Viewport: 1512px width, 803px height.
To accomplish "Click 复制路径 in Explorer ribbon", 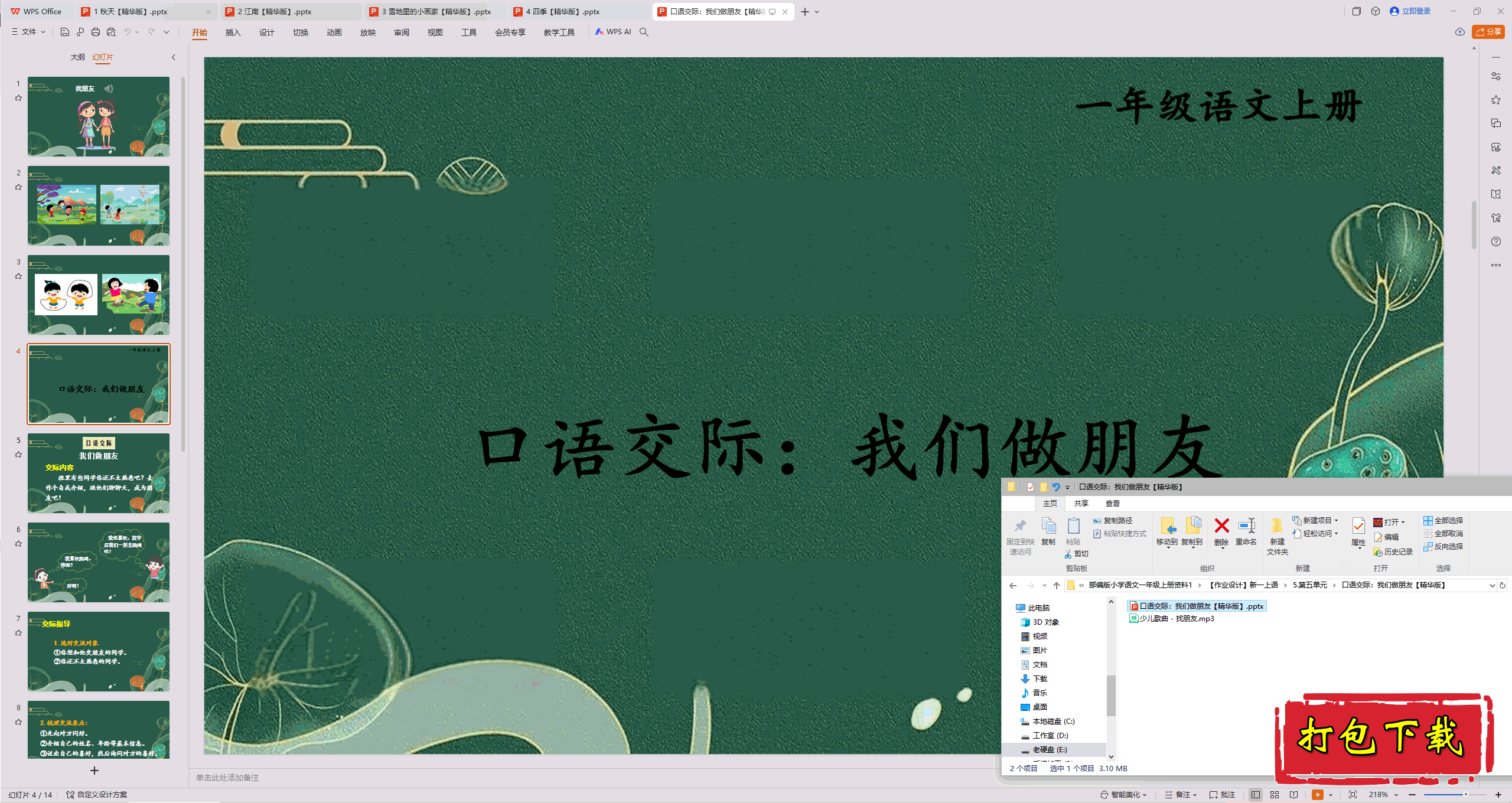I will (x=1113, y=520).
